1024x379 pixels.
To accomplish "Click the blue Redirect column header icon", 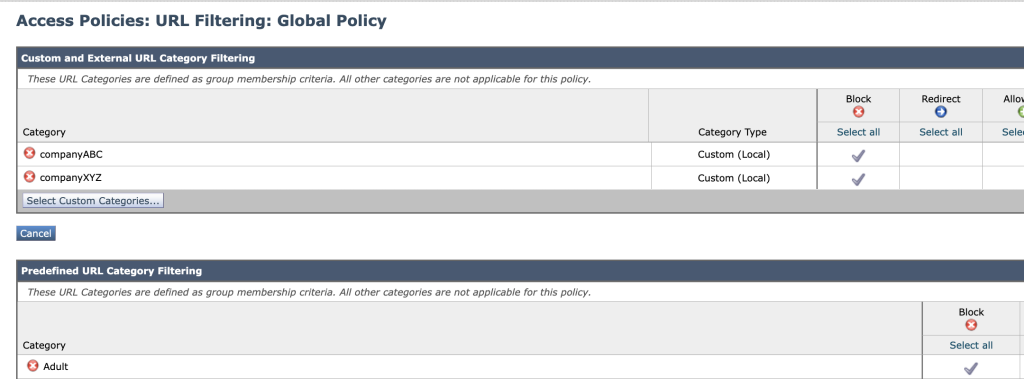I will click(941, 112).
